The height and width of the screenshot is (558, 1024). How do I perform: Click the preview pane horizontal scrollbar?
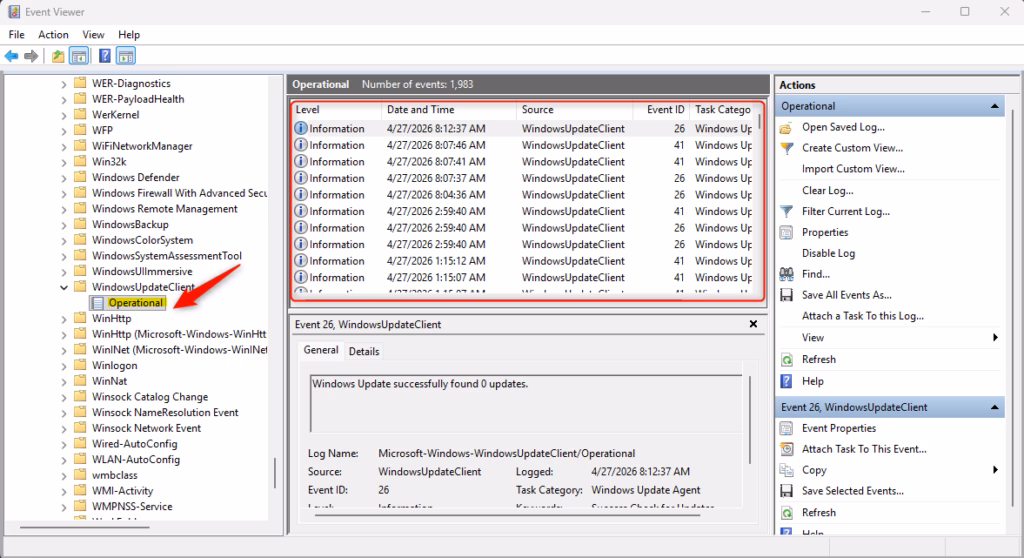point(507,515)
